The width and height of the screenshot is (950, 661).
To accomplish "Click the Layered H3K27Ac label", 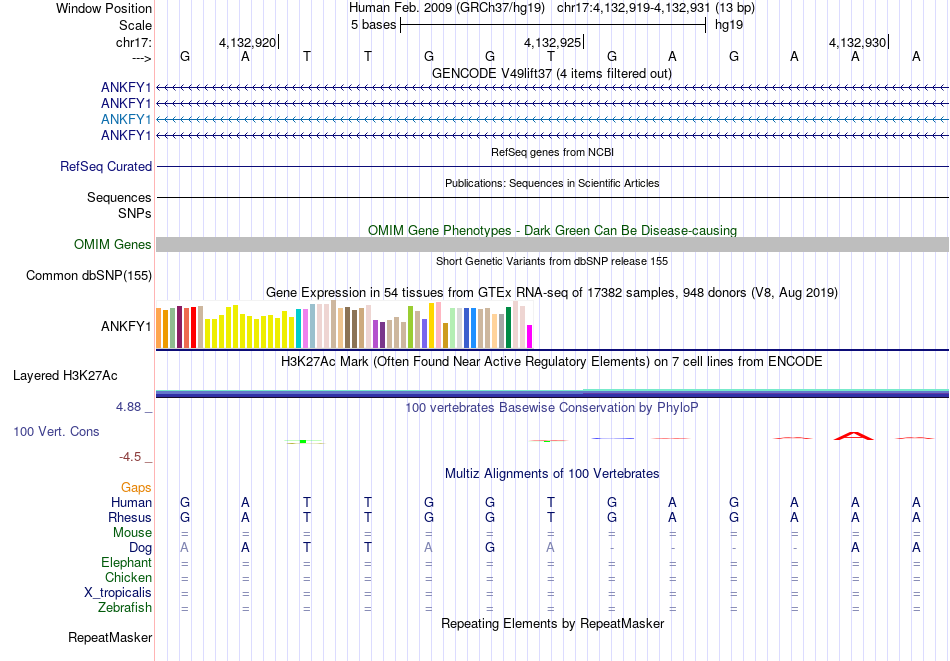I will coord(65,376).
